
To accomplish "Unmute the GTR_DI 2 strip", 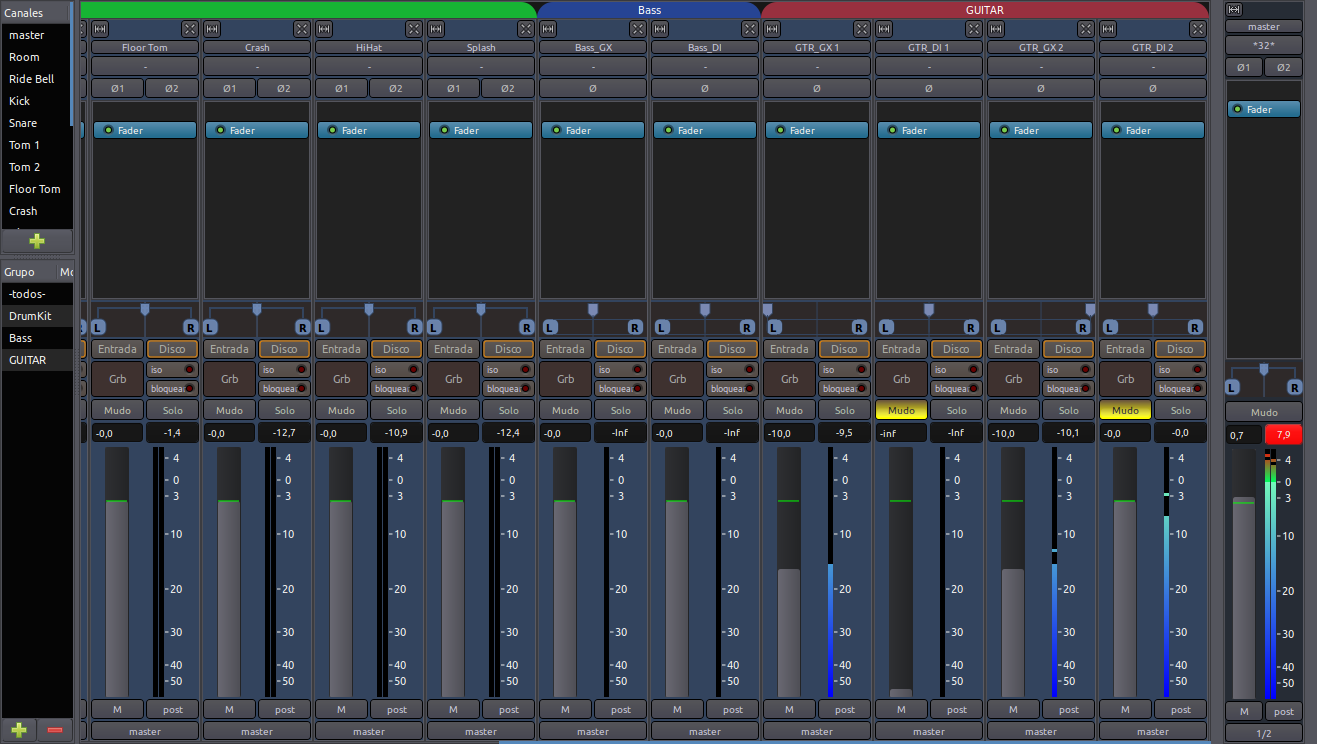I will [1125, 410].
